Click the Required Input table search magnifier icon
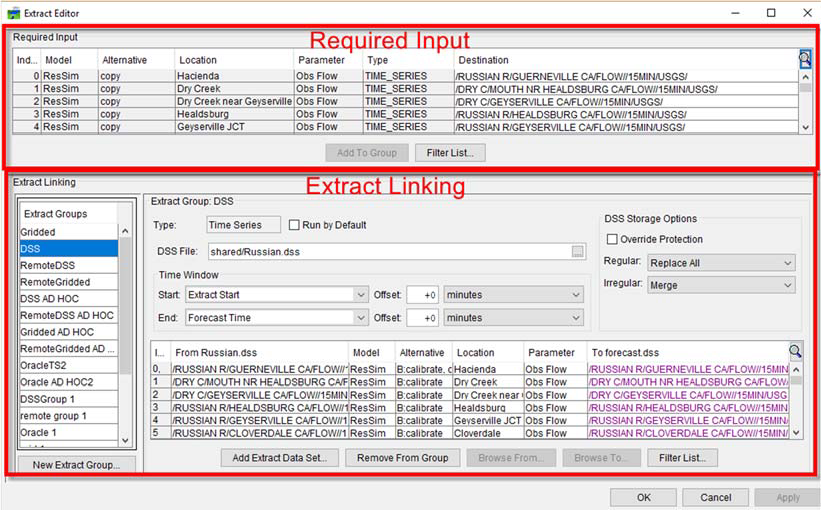 point(805,59)
